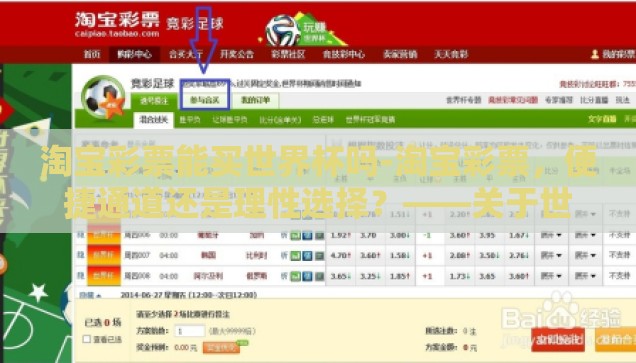Pick the 1.92 odds in 周四006 row

coord(341,235)
